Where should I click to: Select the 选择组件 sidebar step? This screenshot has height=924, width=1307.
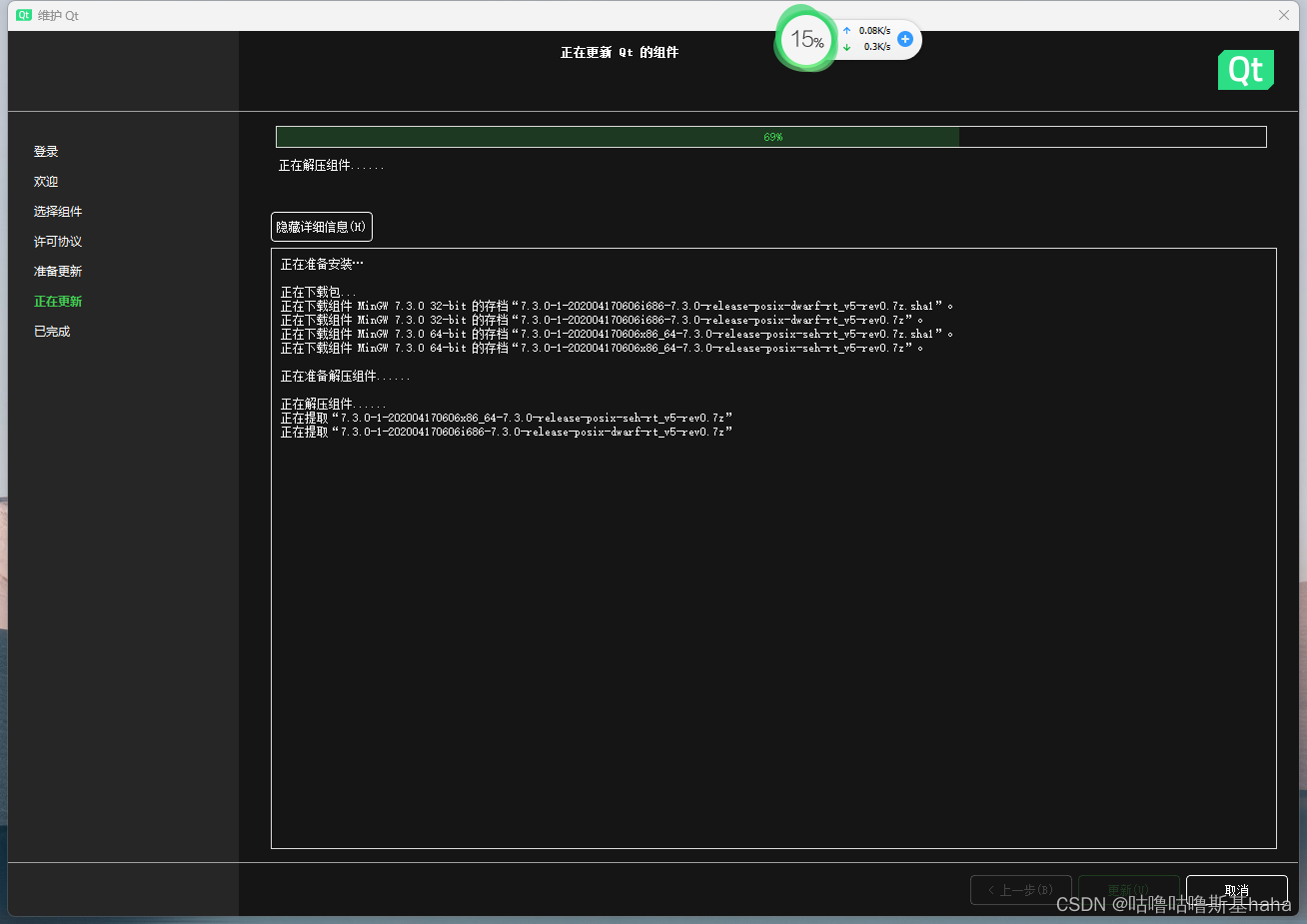[58, 211]
